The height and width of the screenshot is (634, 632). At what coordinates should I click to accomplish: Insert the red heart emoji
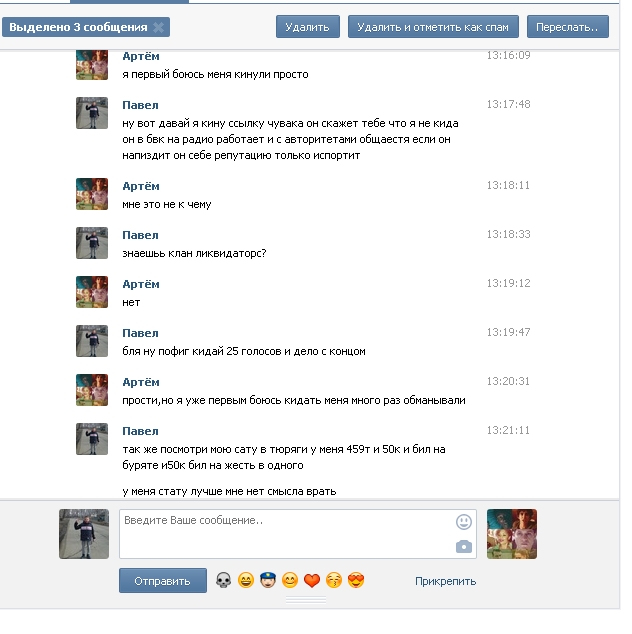click(x=312, y=581)
